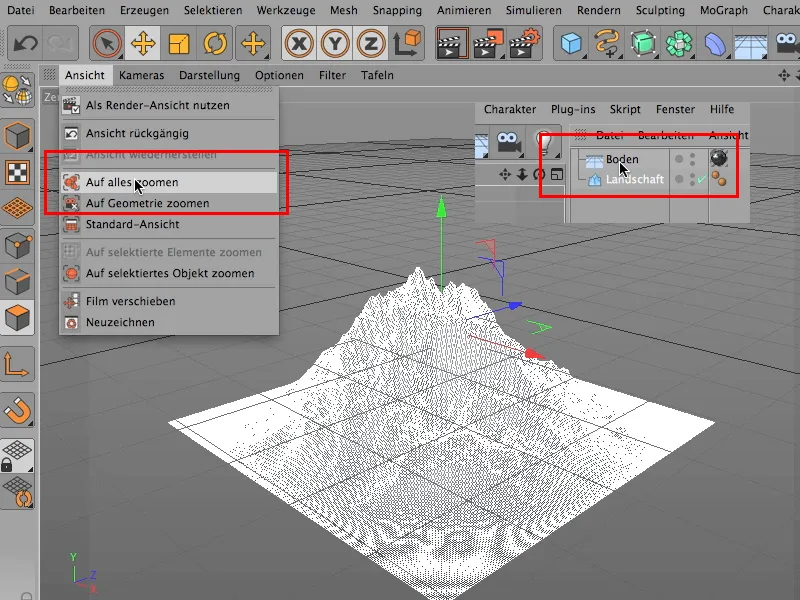Image resolution: width=800 pixels, height=600 pixels.
Task: Open the Mesh menu
Action: (344, 10)
